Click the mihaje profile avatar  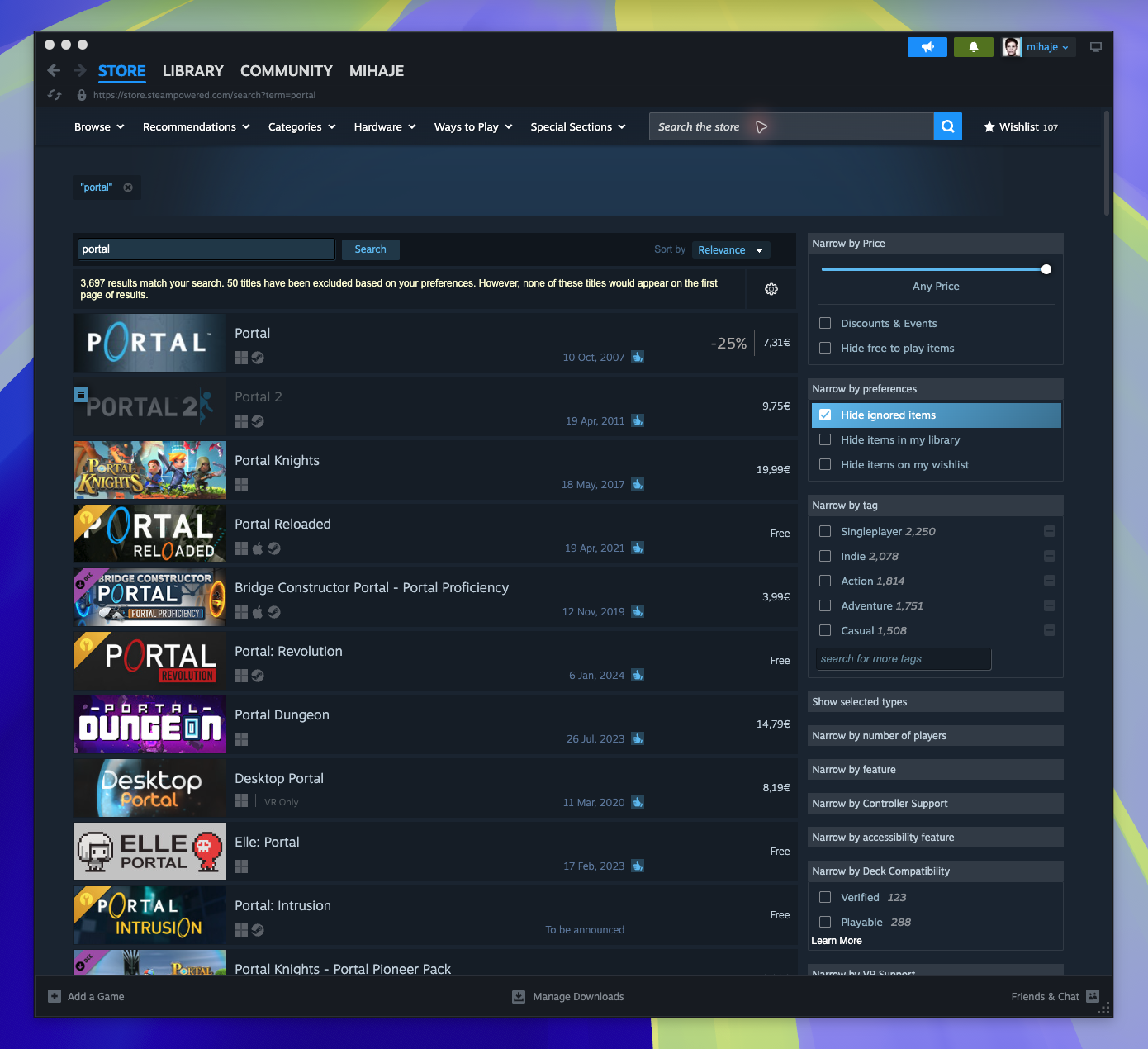tap(1012, 47)
